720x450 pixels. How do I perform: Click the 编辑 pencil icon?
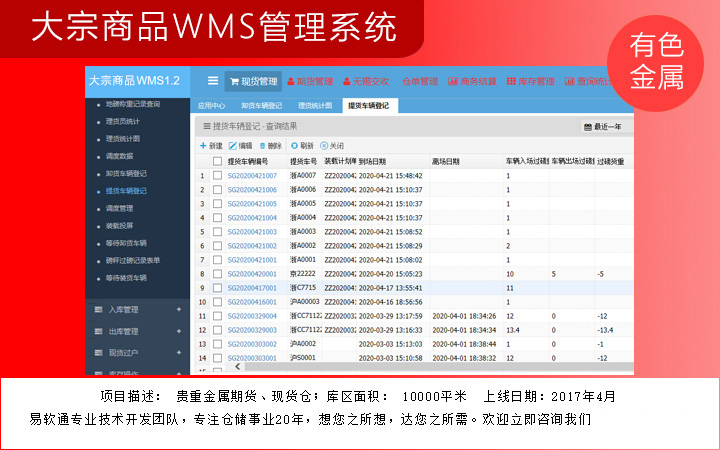coord(233,146)
